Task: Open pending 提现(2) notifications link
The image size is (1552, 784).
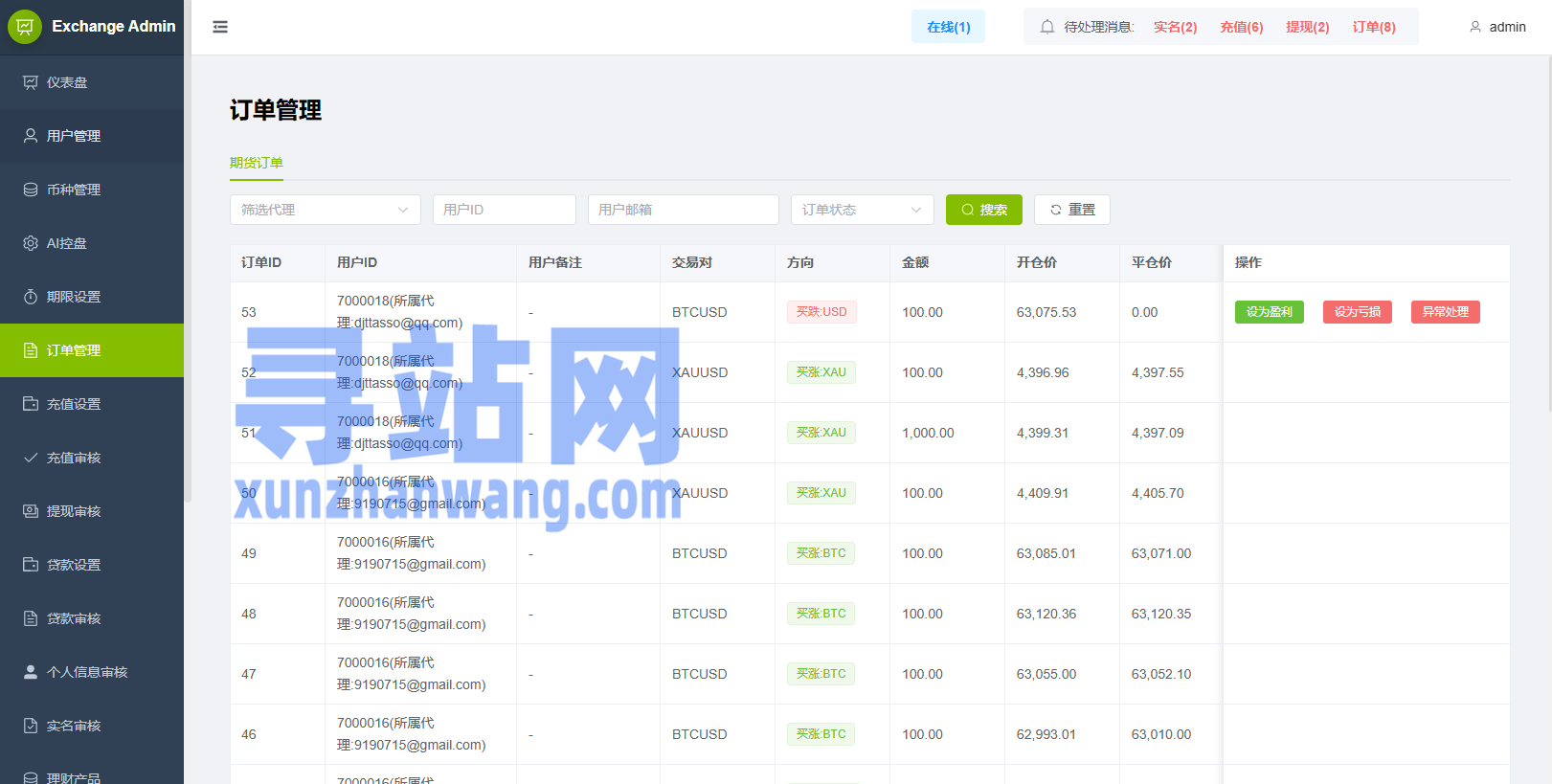Action: [x=1307, y=27]
